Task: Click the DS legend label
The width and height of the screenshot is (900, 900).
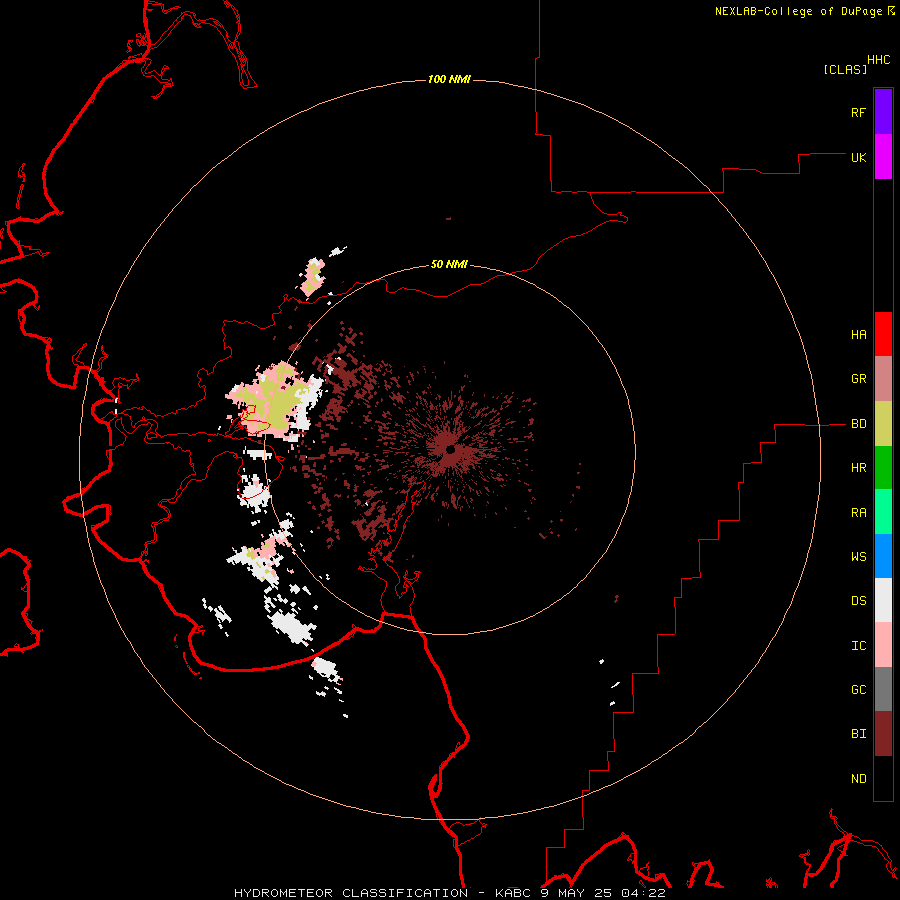Action: (858, 601)
